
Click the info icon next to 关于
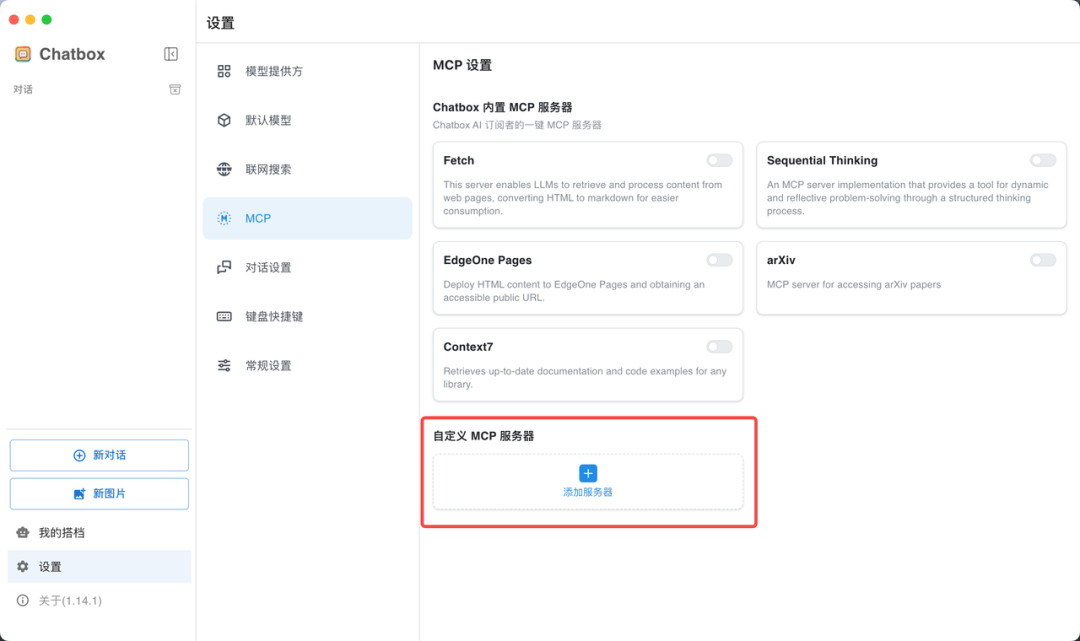pyautogui.click(x=23, y=601)
